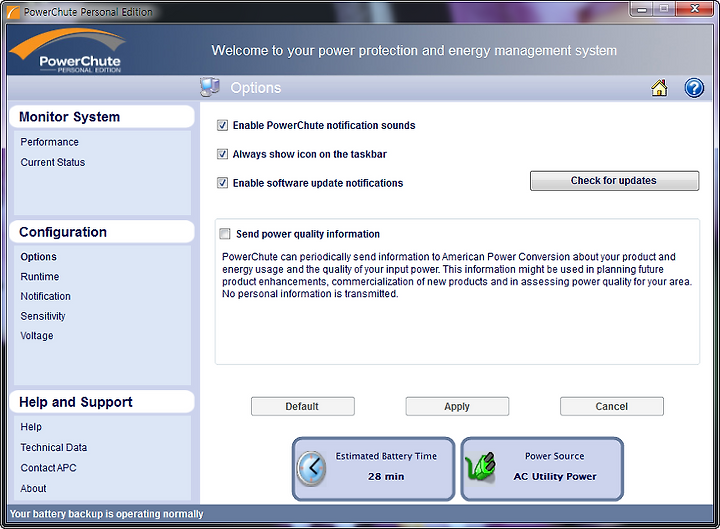Open Notification settings
720x529 pixels.
pyautogui.click(x=45, y=297)
